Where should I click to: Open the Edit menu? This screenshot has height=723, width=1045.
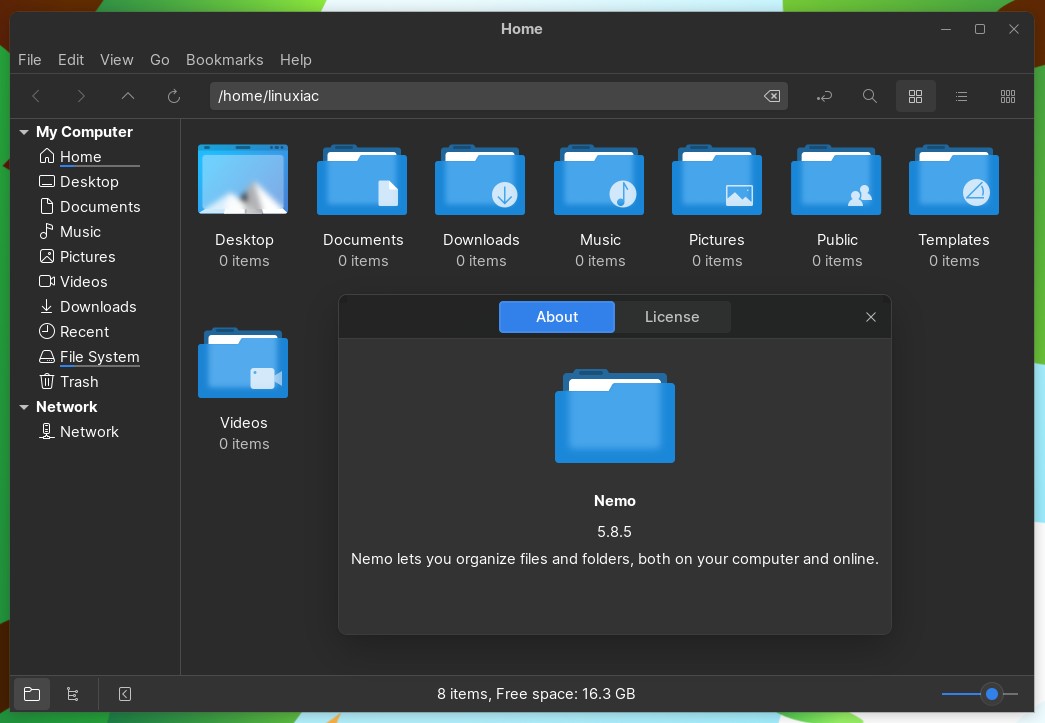point(71,60)
